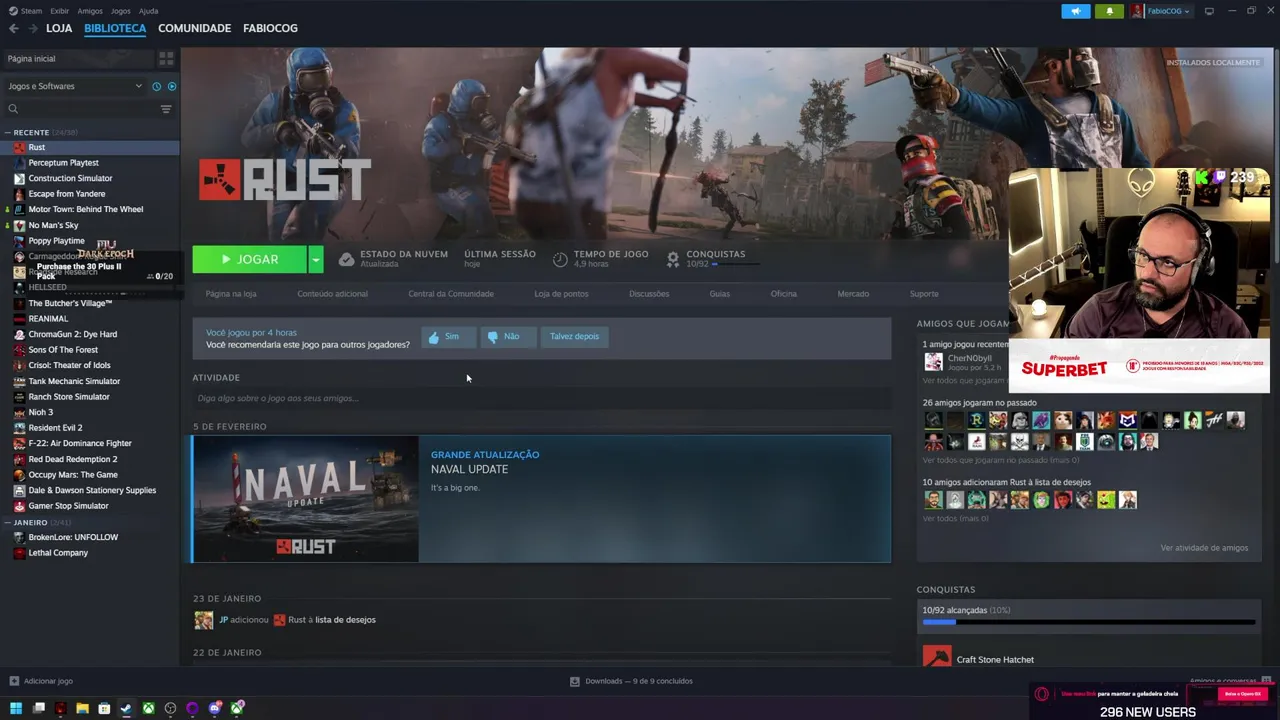
Task: Collapse the JANEIRO section
Action: pyautogui.click(x=8, y=522)
